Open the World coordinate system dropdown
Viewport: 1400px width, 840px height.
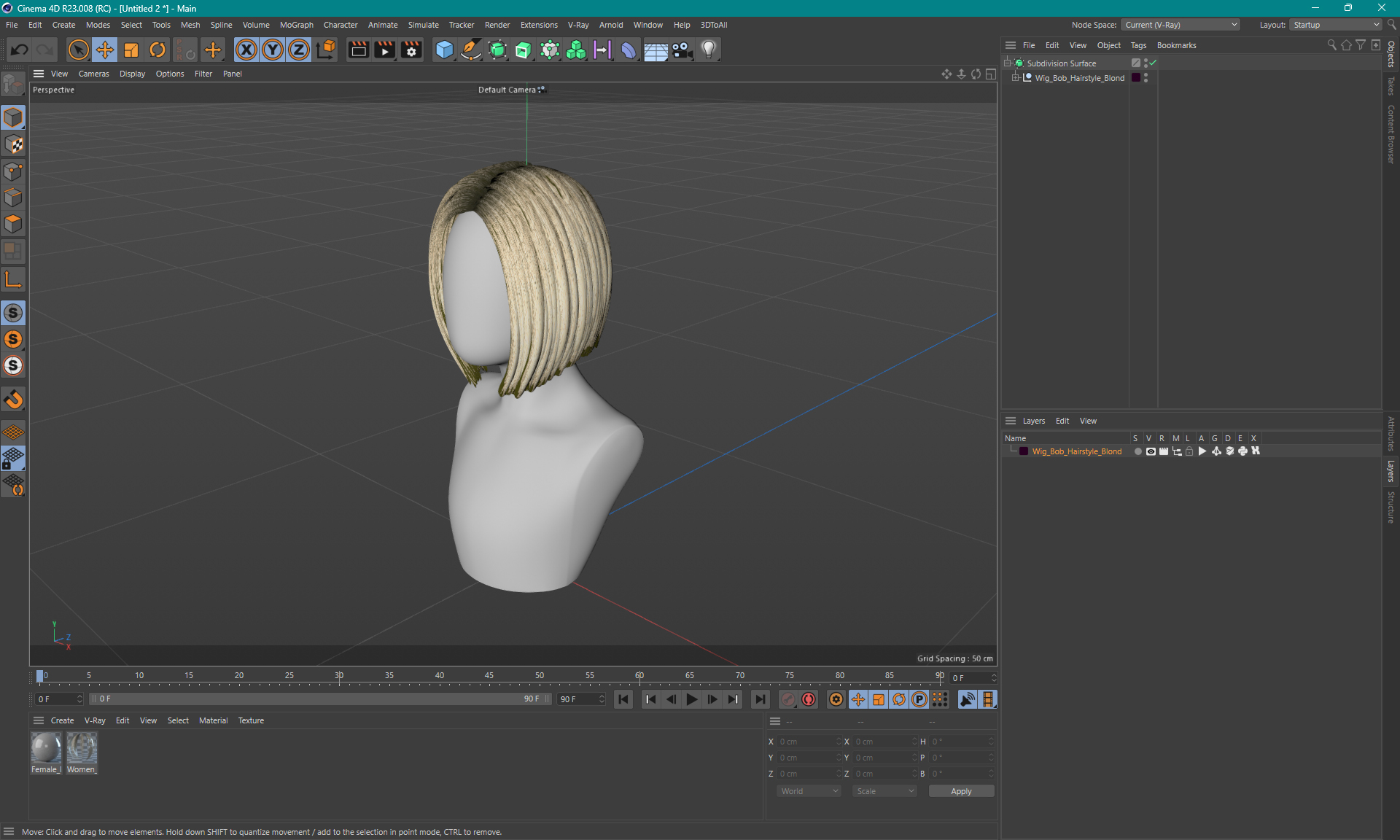point(808,791)
